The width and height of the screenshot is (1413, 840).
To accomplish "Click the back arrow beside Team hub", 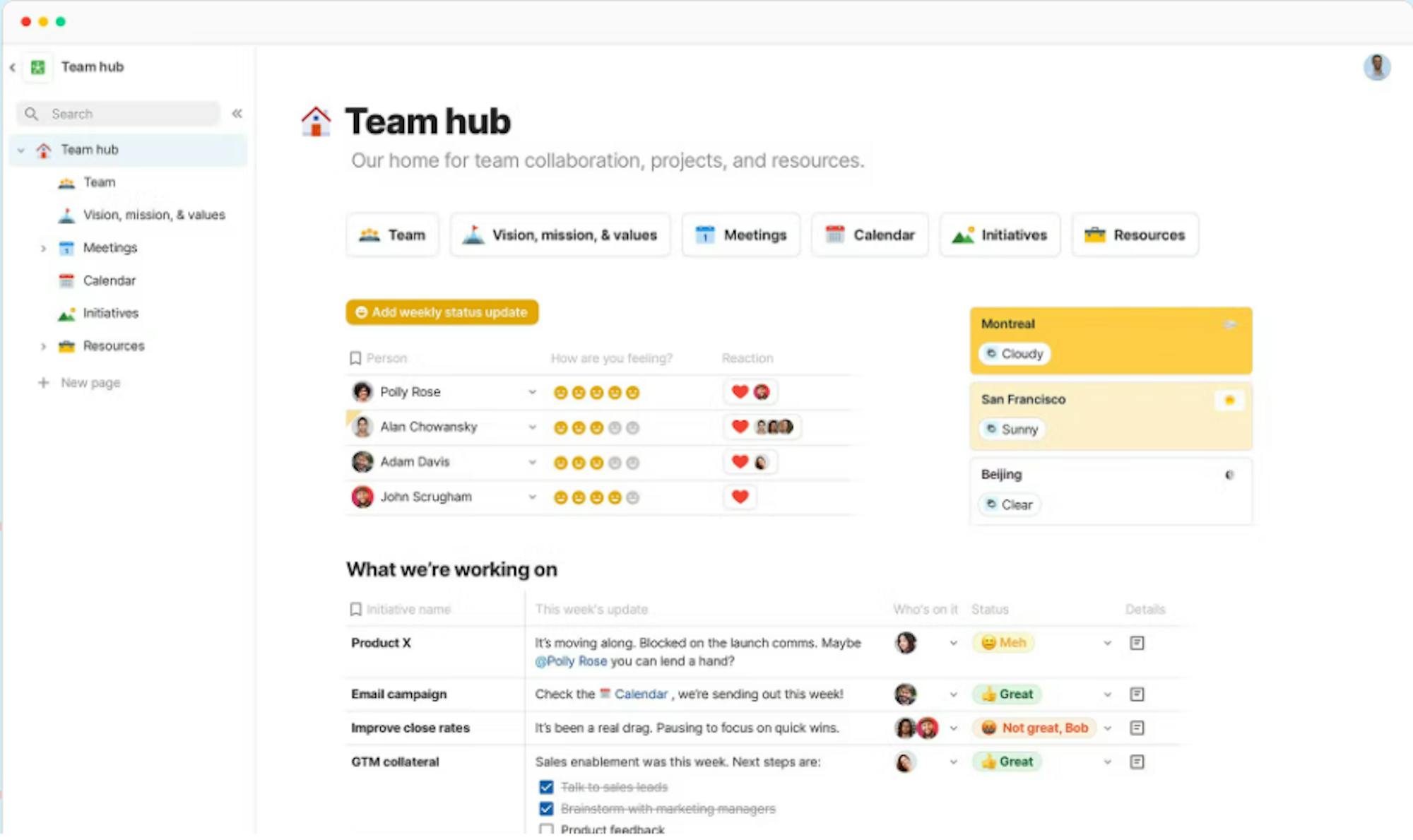I will point(13,67).
